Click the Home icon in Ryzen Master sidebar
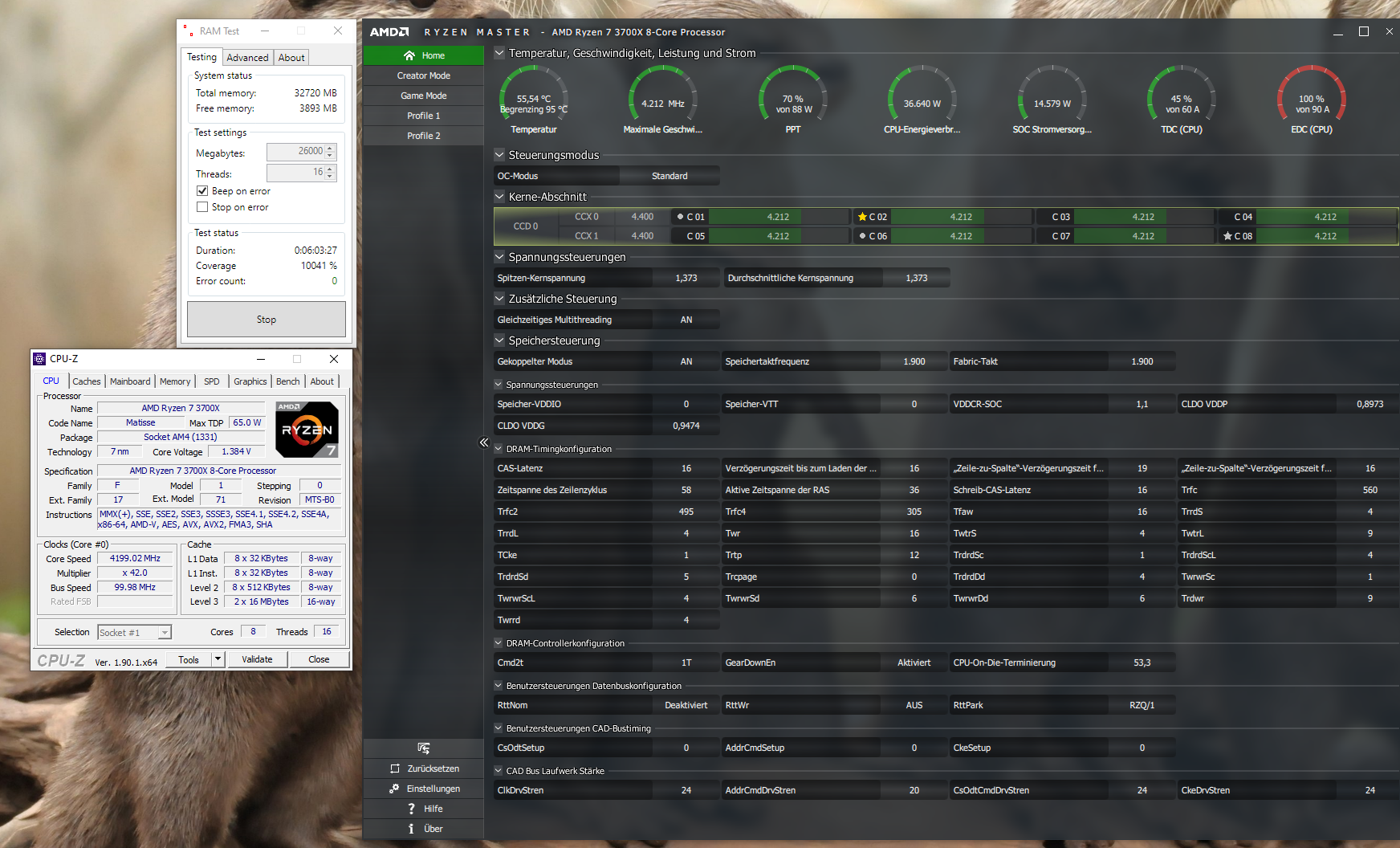 [409, 55]
